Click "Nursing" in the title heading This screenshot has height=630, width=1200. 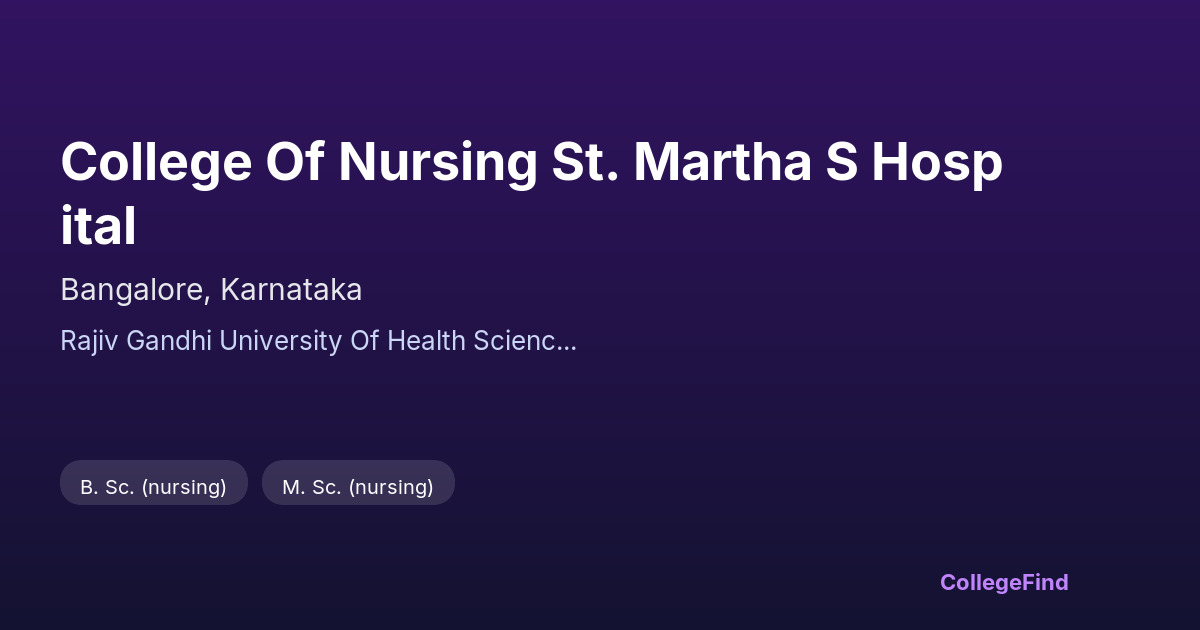tap(438, 163)
